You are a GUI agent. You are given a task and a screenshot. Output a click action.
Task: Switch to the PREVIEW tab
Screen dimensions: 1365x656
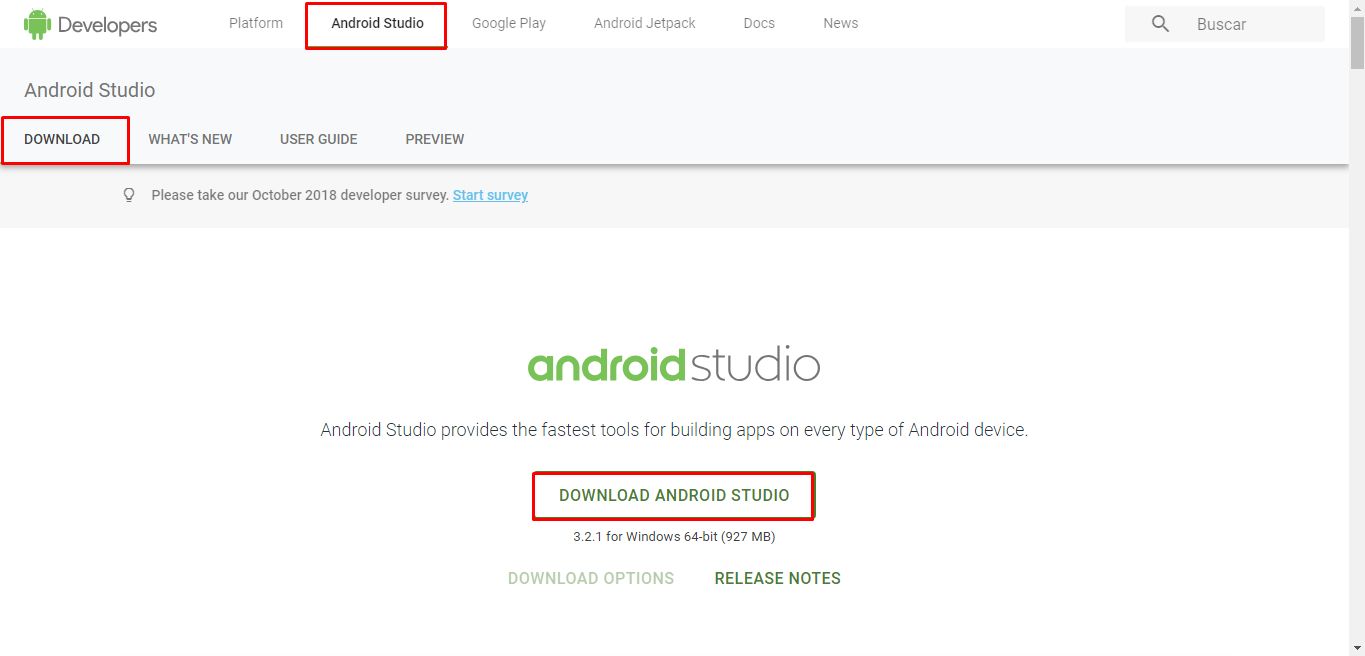(x=435, y=139)
